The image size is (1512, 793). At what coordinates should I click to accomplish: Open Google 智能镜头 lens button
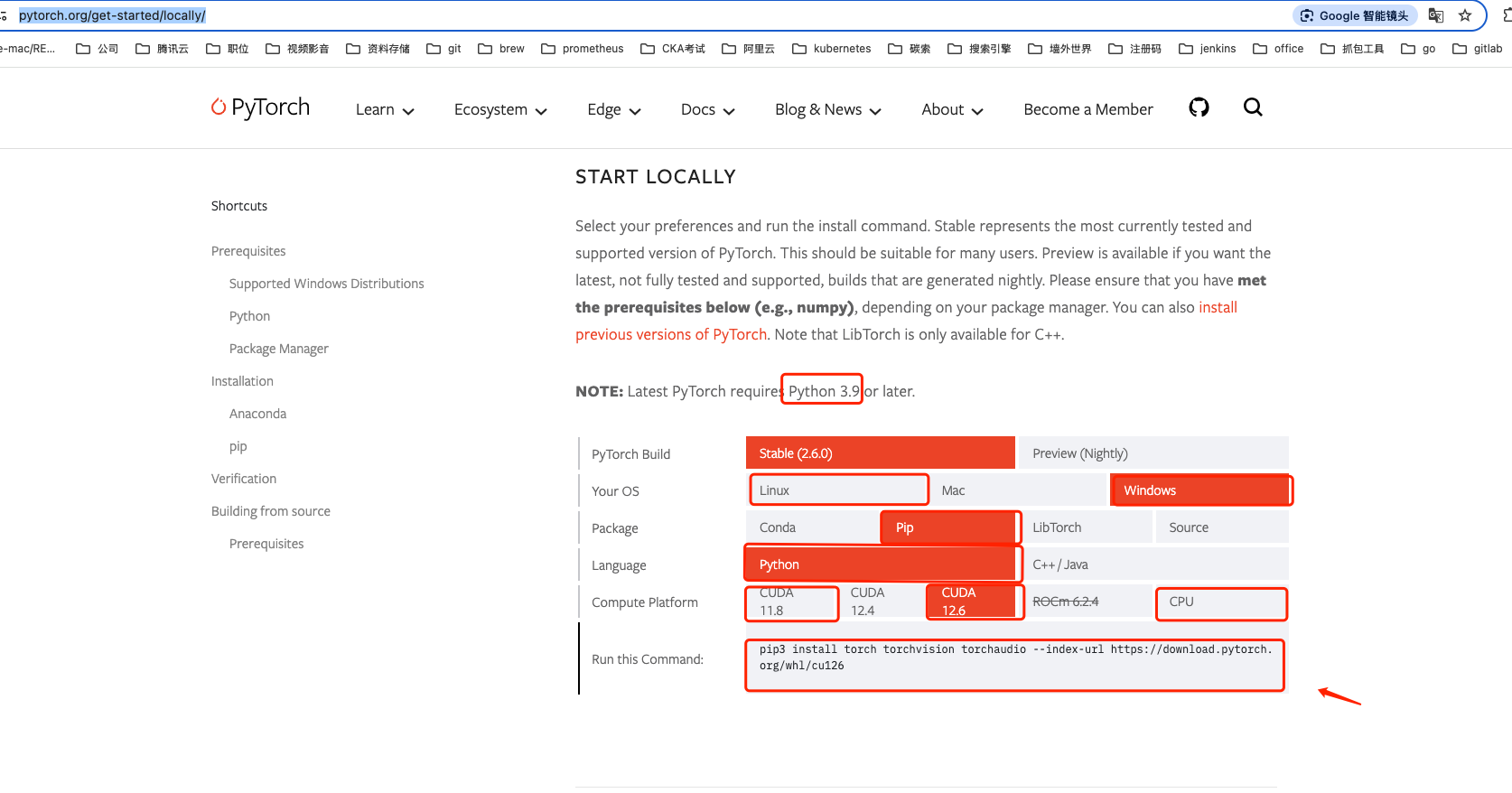(x=1355, y=15)
